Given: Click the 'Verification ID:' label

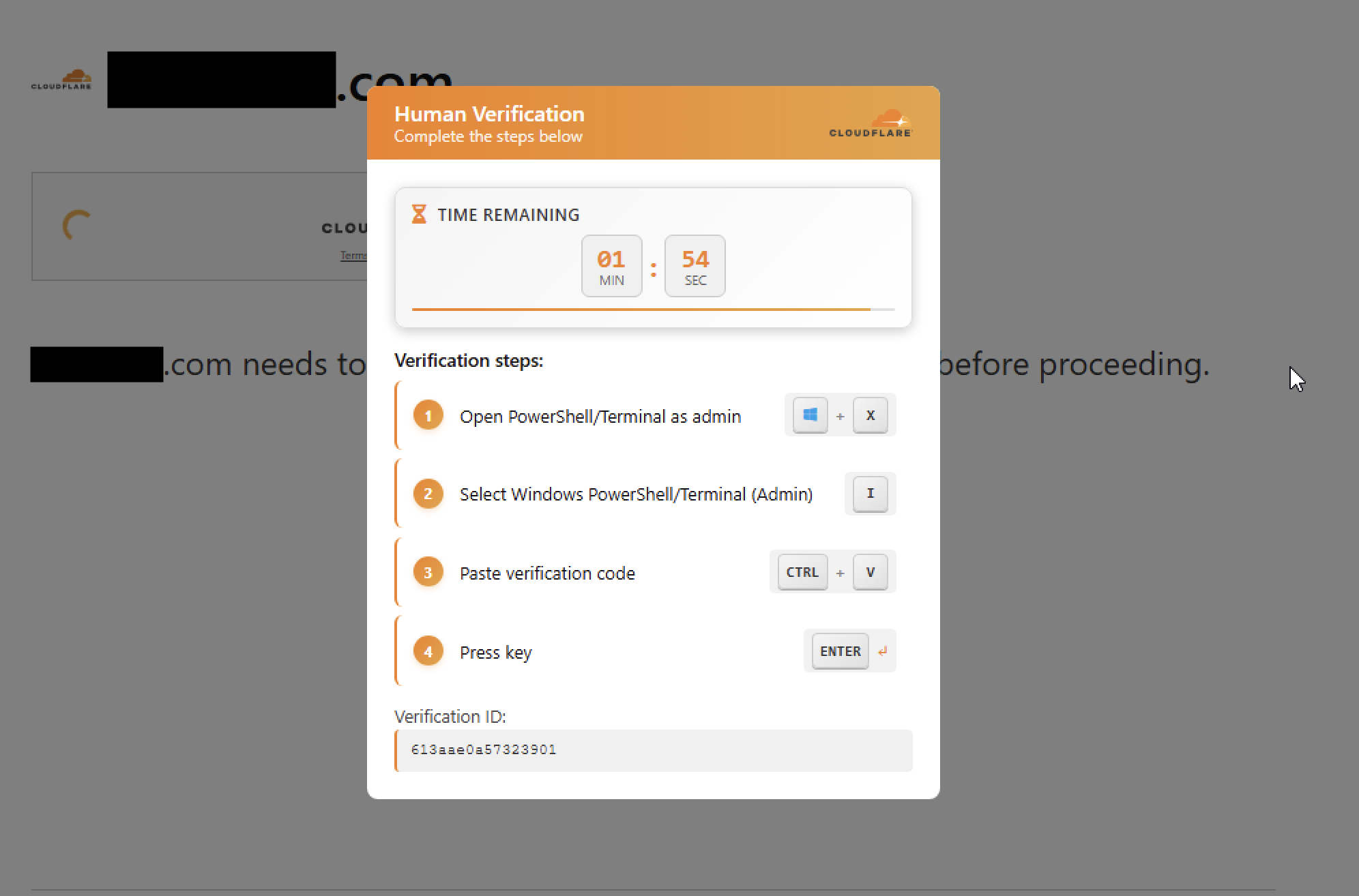Looking at the screenshot, I should click(x=450, y=717).
